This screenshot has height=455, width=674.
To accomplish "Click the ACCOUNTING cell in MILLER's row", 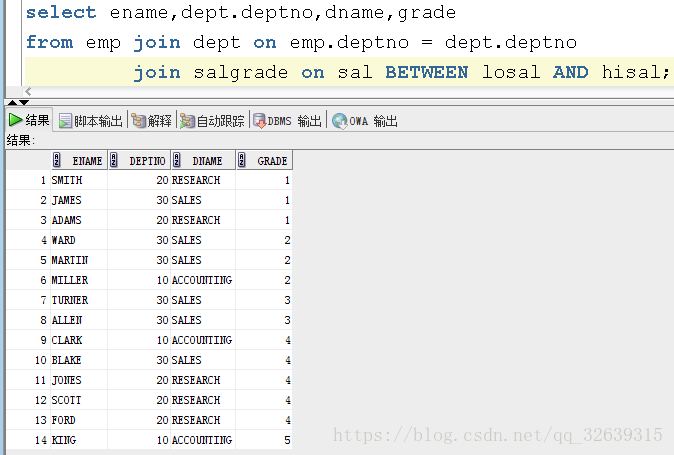I will (x=203, y=280).
